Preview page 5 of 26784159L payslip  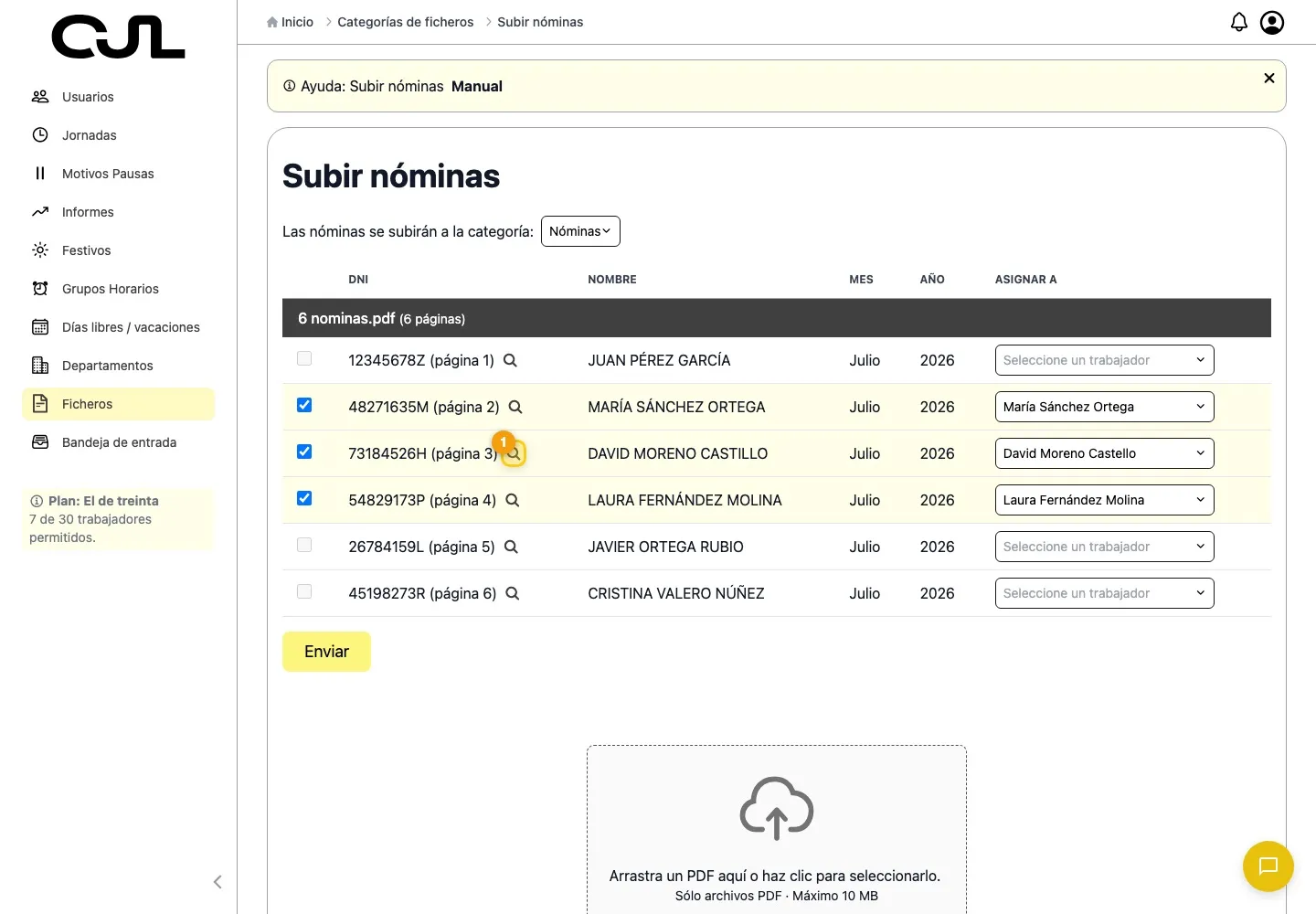511,547
